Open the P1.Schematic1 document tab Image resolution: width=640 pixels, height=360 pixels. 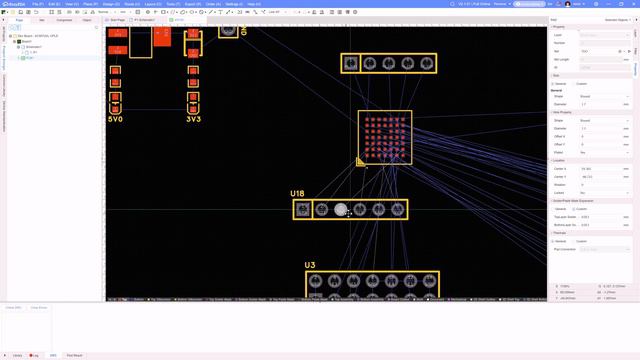tap(142, 20)
